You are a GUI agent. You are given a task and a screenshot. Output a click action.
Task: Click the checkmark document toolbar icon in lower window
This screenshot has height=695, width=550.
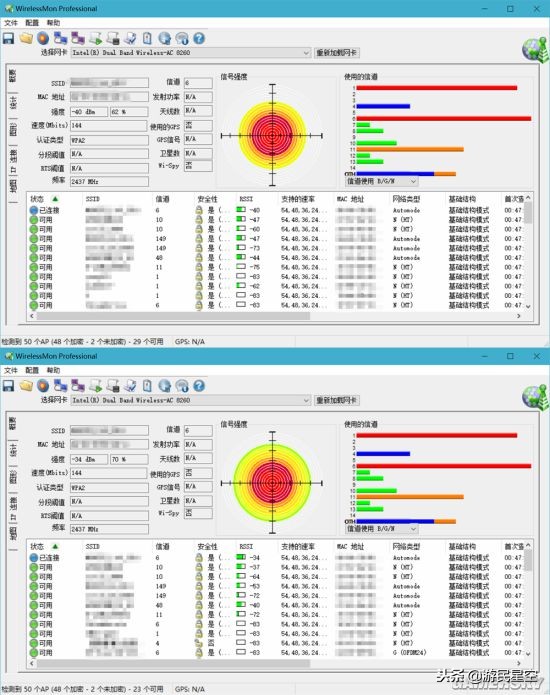tap(130, 386)
